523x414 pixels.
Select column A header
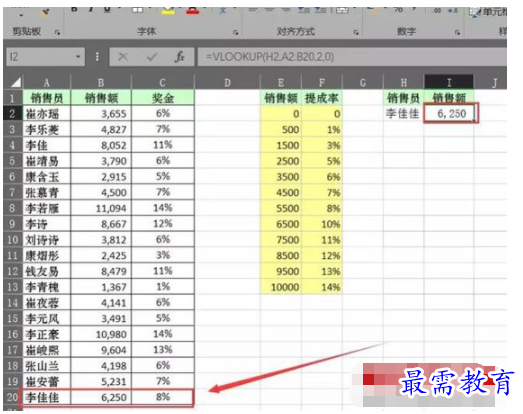tap(47, 82)
